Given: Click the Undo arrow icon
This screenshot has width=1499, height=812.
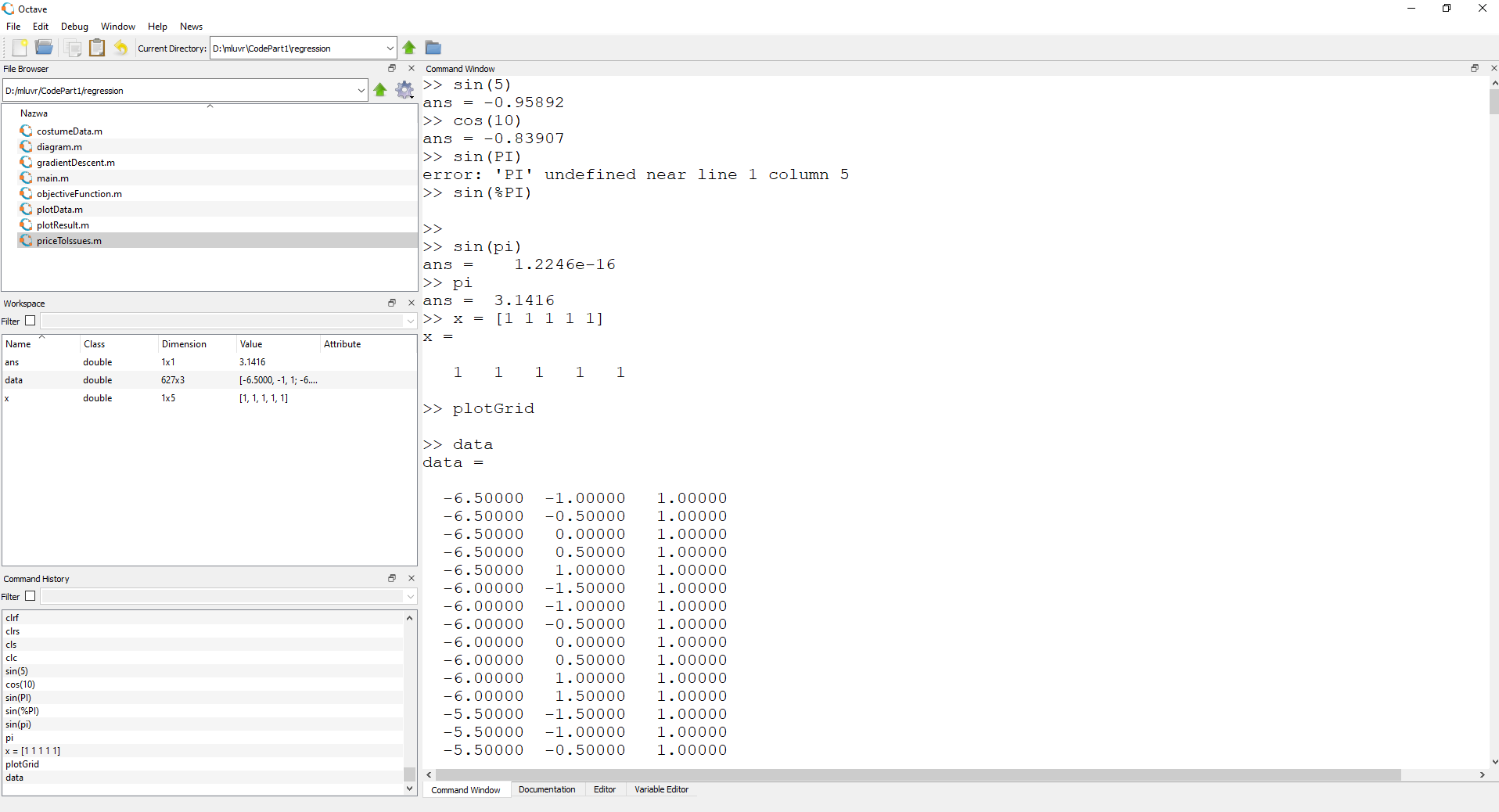Looking at the screenshot, I should point(120,48).
